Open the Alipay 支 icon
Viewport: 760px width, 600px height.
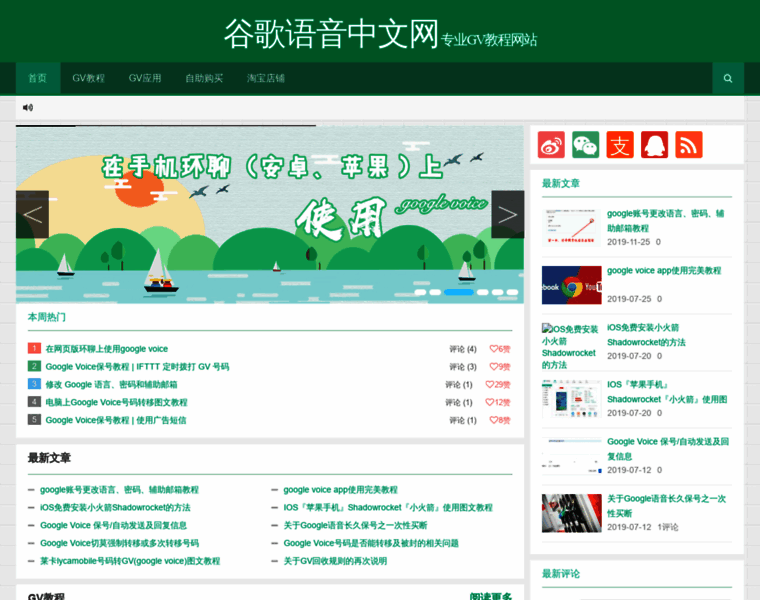coord(620,144)
